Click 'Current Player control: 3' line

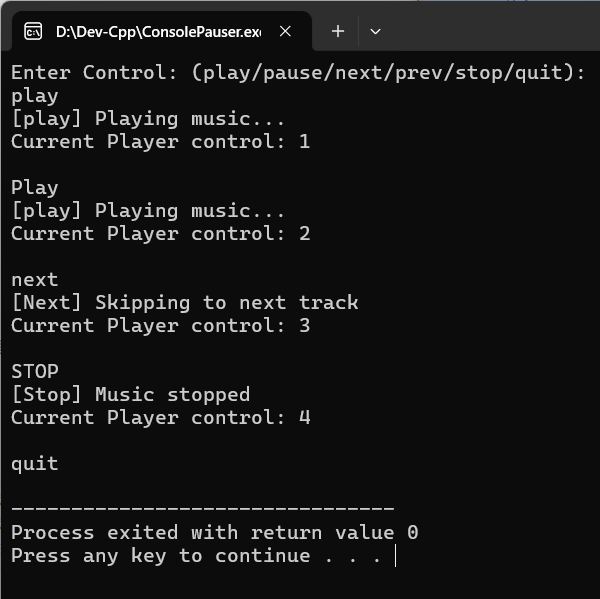161,326
